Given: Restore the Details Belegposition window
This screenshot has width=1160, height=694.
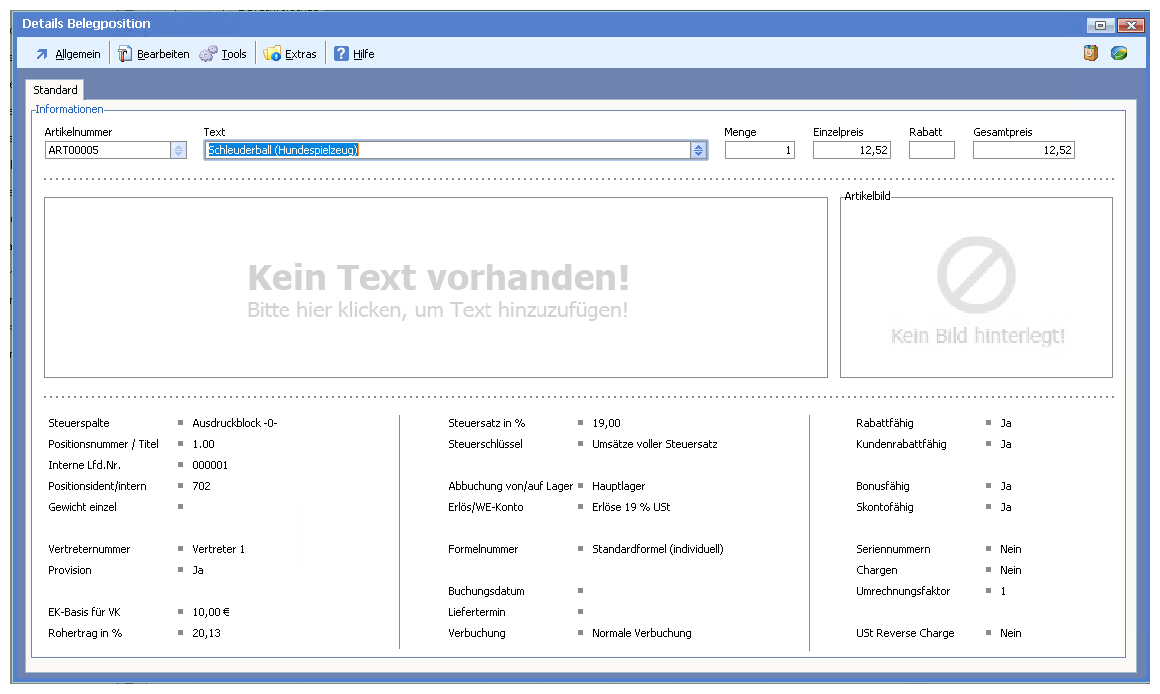Looking at the screenshot, I should [1101, 25].
